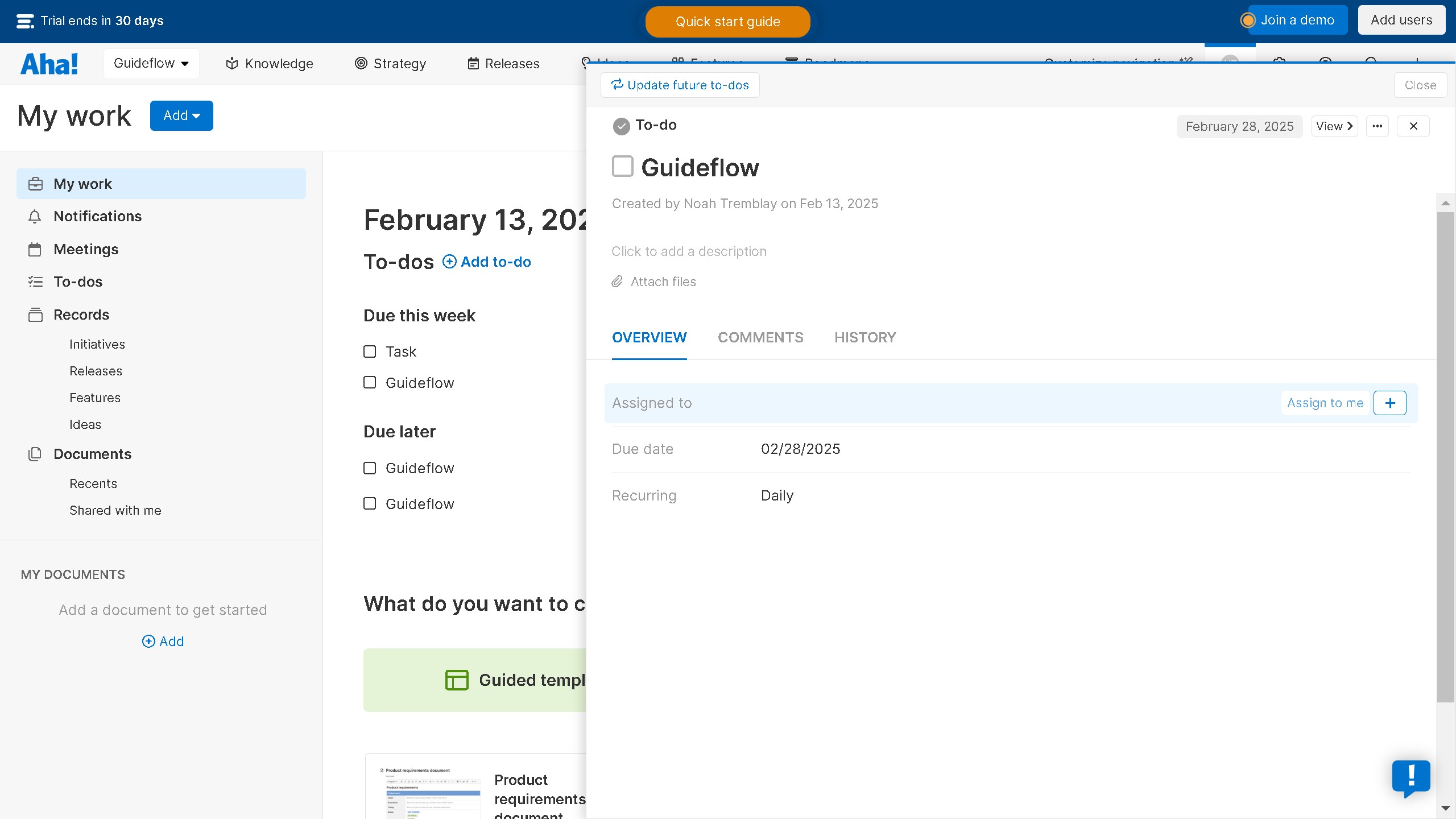1456x819 pixels.
Task: Open the Guideflow workspace dropdown
Action: (x=151, y=63)
